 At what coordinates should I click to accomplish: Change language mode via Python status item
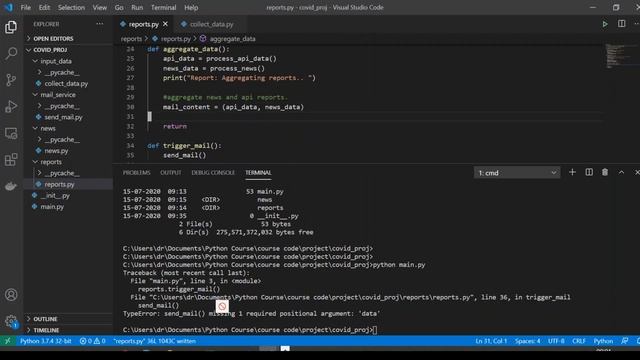603,341
